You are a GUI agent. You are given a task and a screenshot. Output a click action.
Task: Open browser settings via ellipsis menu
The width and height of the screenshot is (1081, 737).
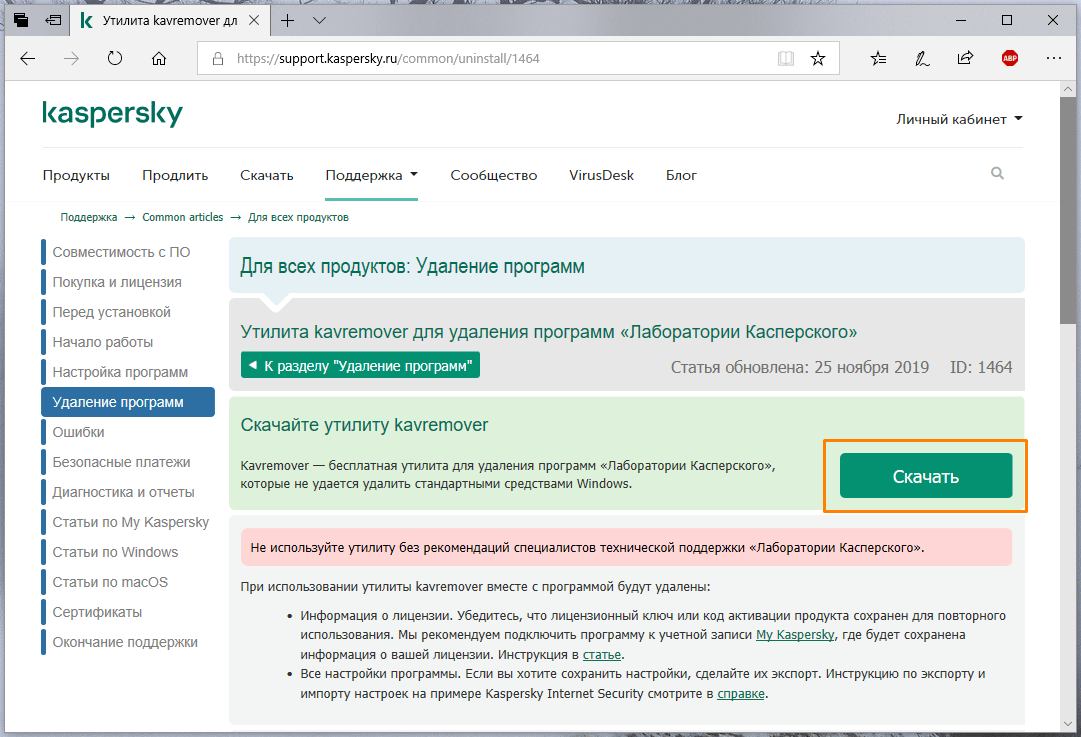pyautogui.click(x=1053, y=58)
